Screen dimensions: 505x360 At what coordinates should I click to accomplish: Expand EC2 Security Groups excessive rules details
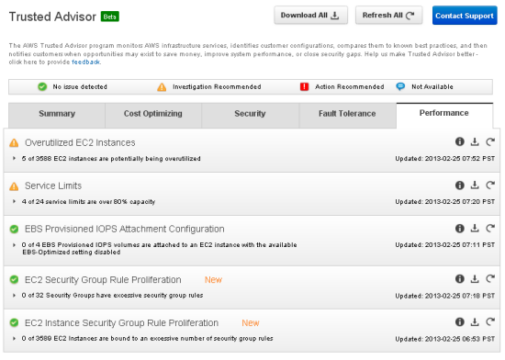pos(14,295)
